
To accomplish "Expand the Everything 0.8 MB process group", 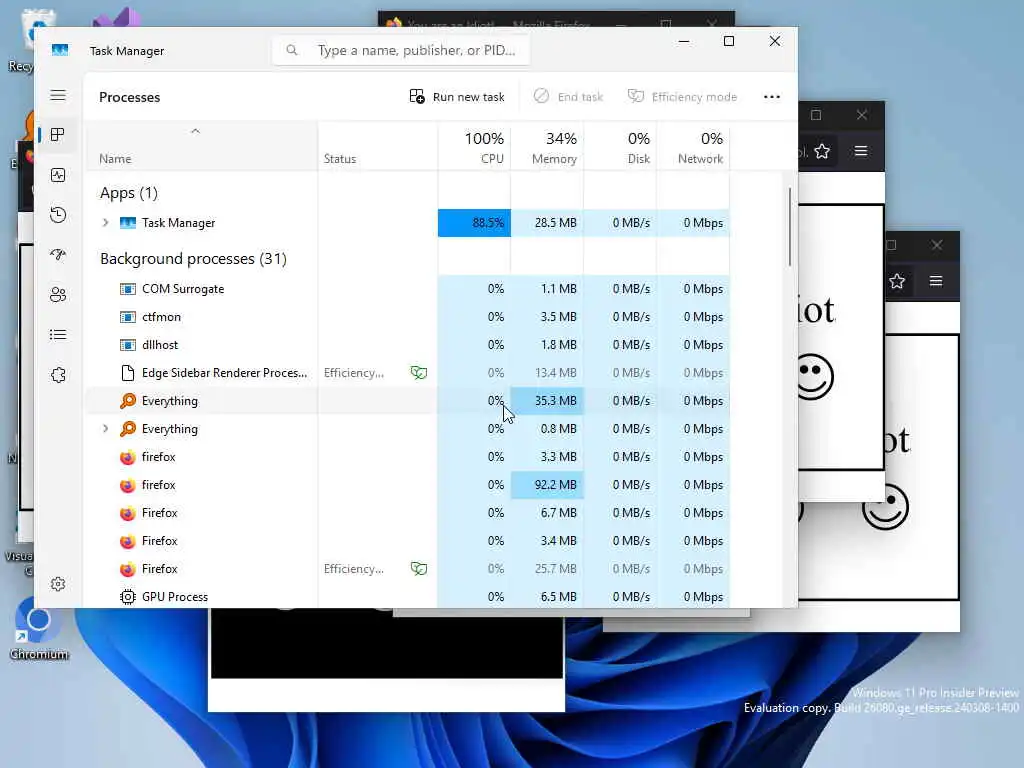I will tap(105, 429).
